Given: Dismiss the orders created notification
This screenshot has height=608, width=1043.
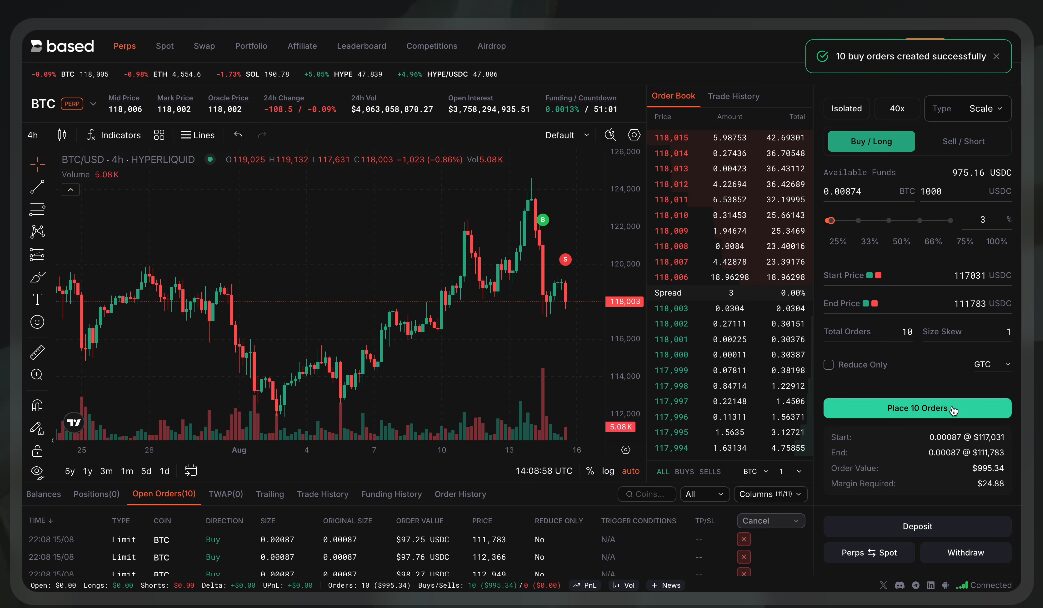Looking at the screenshot, I should [x=996, y=57].
